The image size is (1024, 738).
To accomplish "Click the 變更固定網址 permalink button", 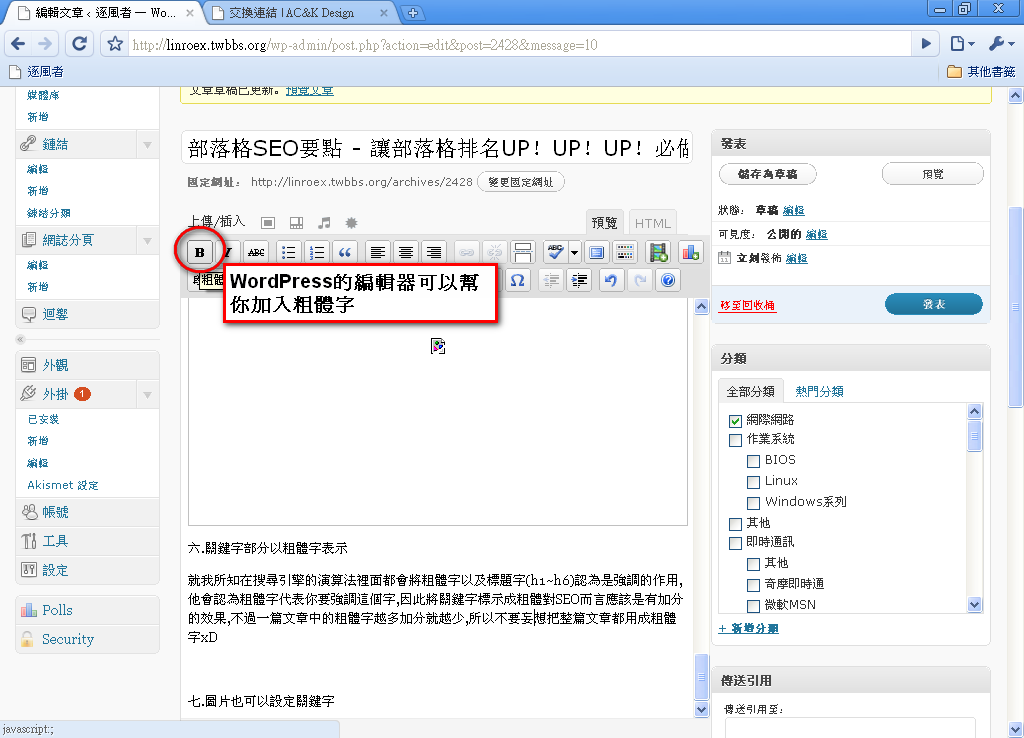I will [x=520, y=182].
